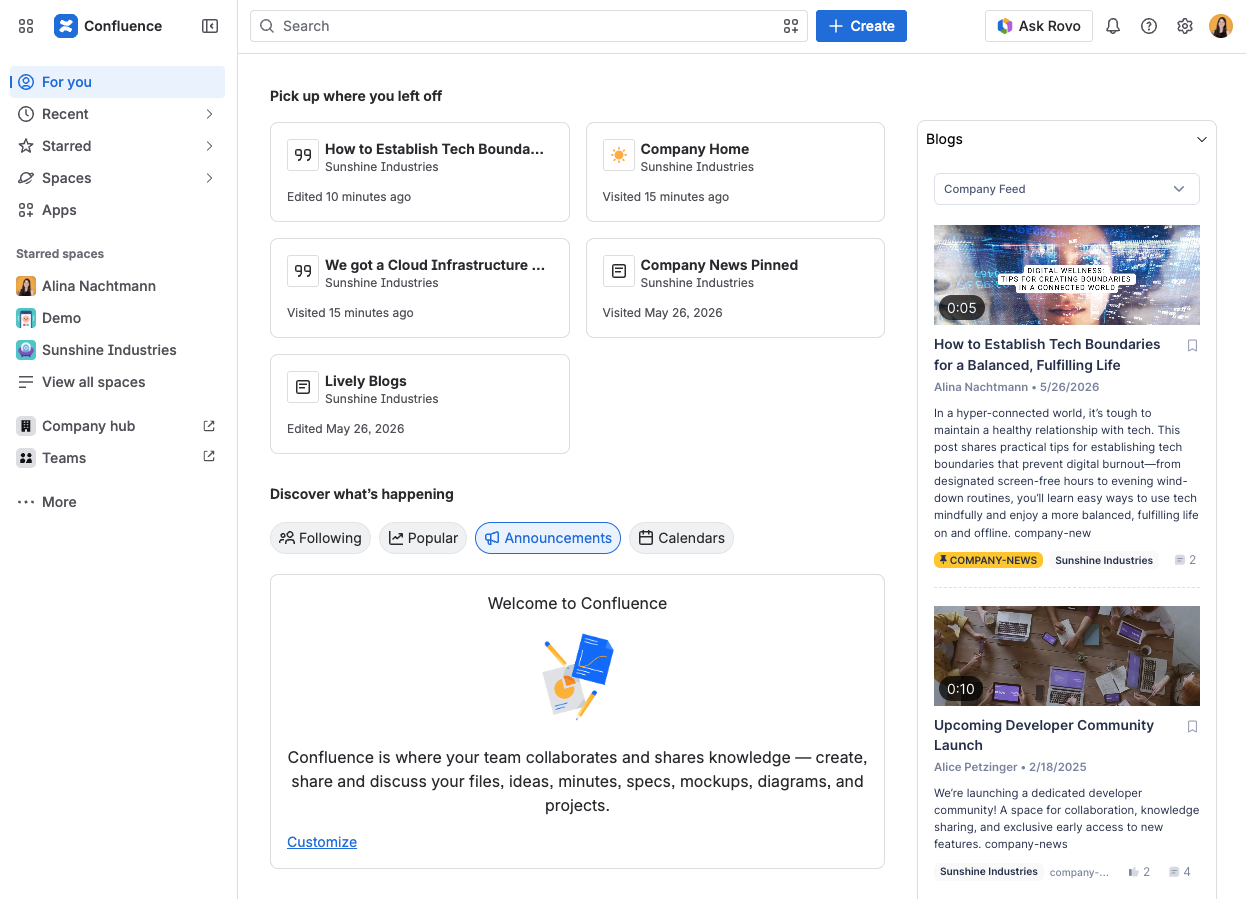Select the Calendars tab
1246x899 pixels.
[x=681, y=538]
